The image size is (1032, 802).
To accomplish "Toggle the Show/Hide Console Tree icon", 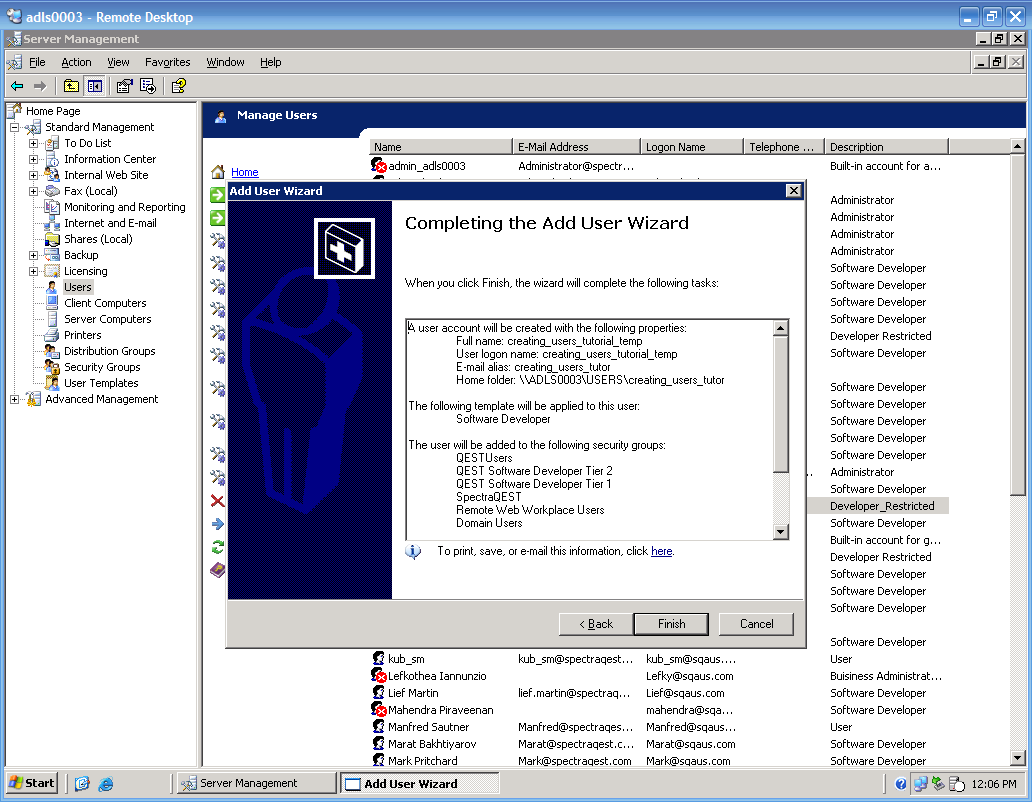I will 95,86.
